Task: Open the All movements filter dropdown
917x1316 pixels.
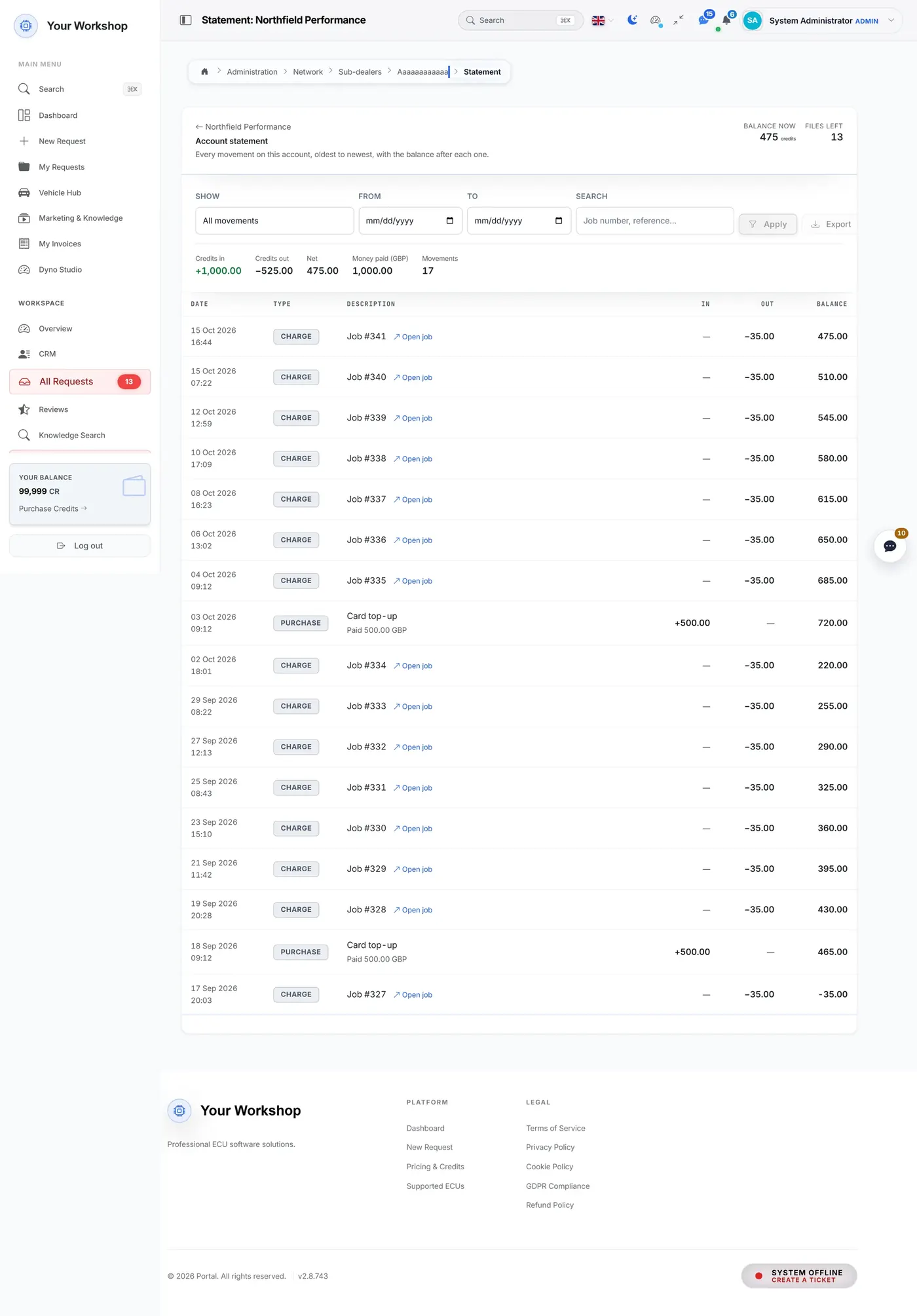Action: coord(274,221)
